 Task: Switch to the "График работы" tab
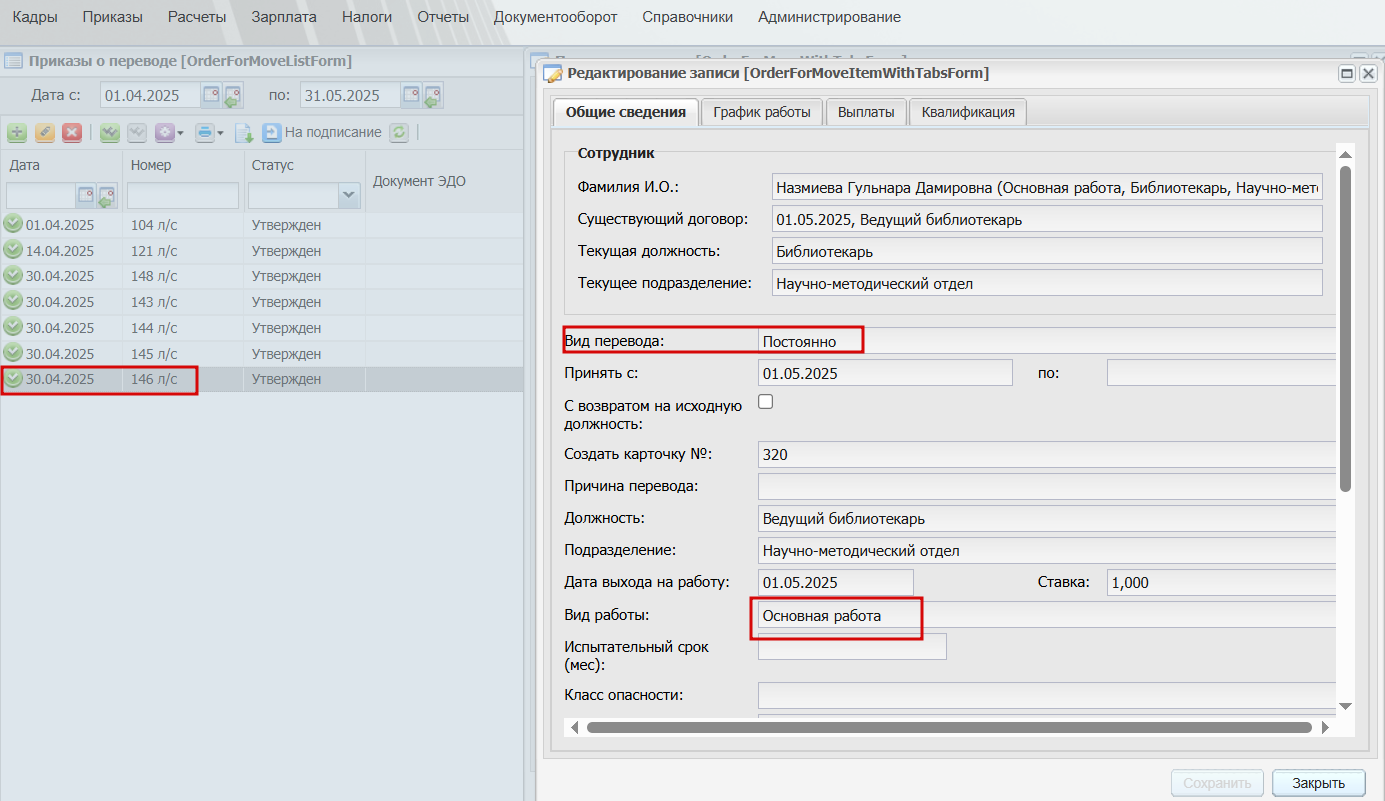pos(762,112)
